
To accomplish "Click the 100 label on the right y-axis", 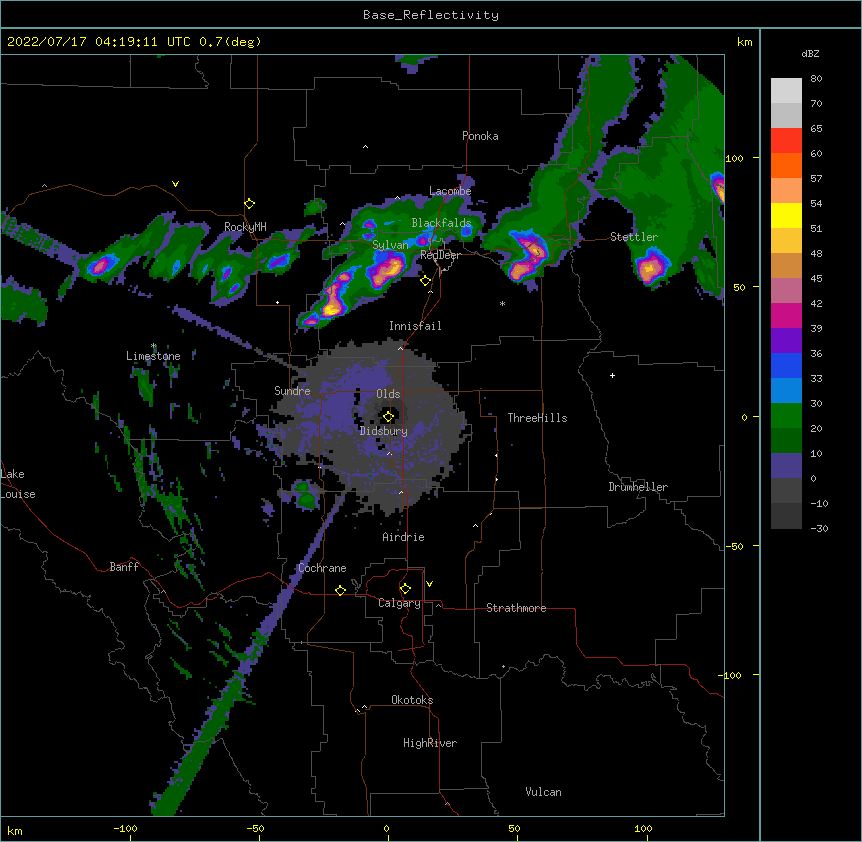I will point(734,158).
